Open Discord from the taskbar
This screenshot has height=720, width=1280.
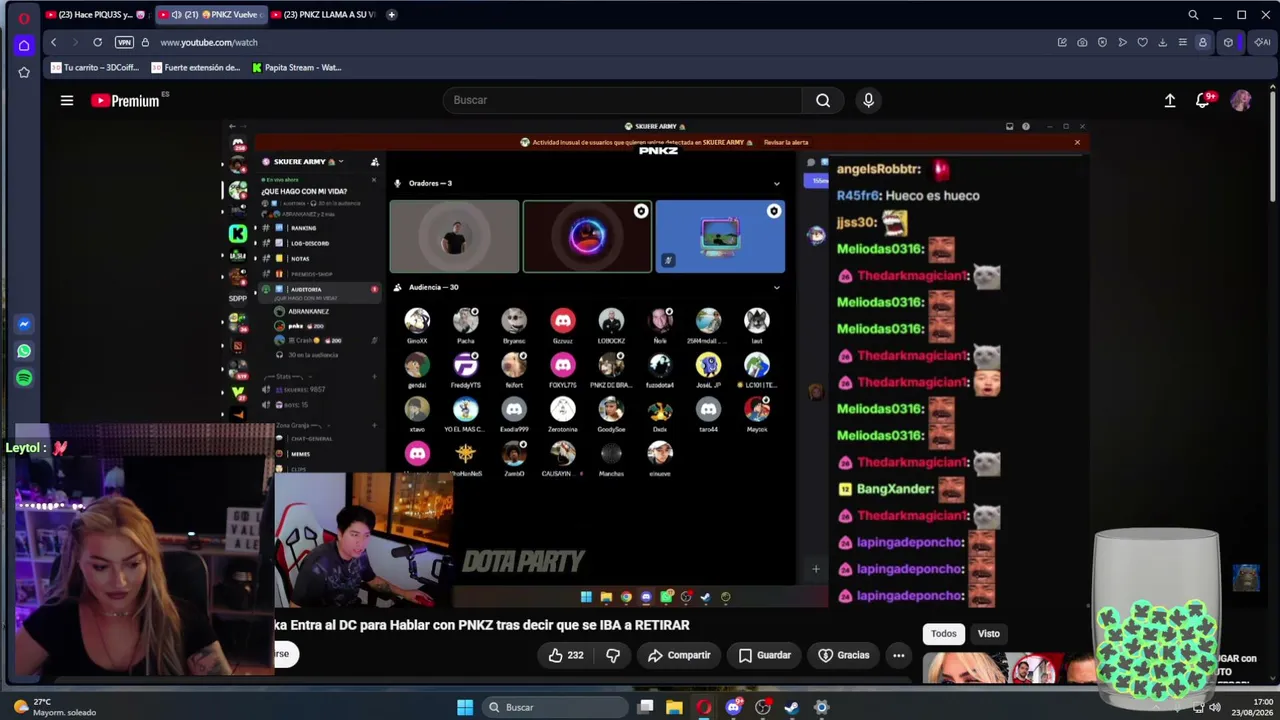(x=734, y=707)
